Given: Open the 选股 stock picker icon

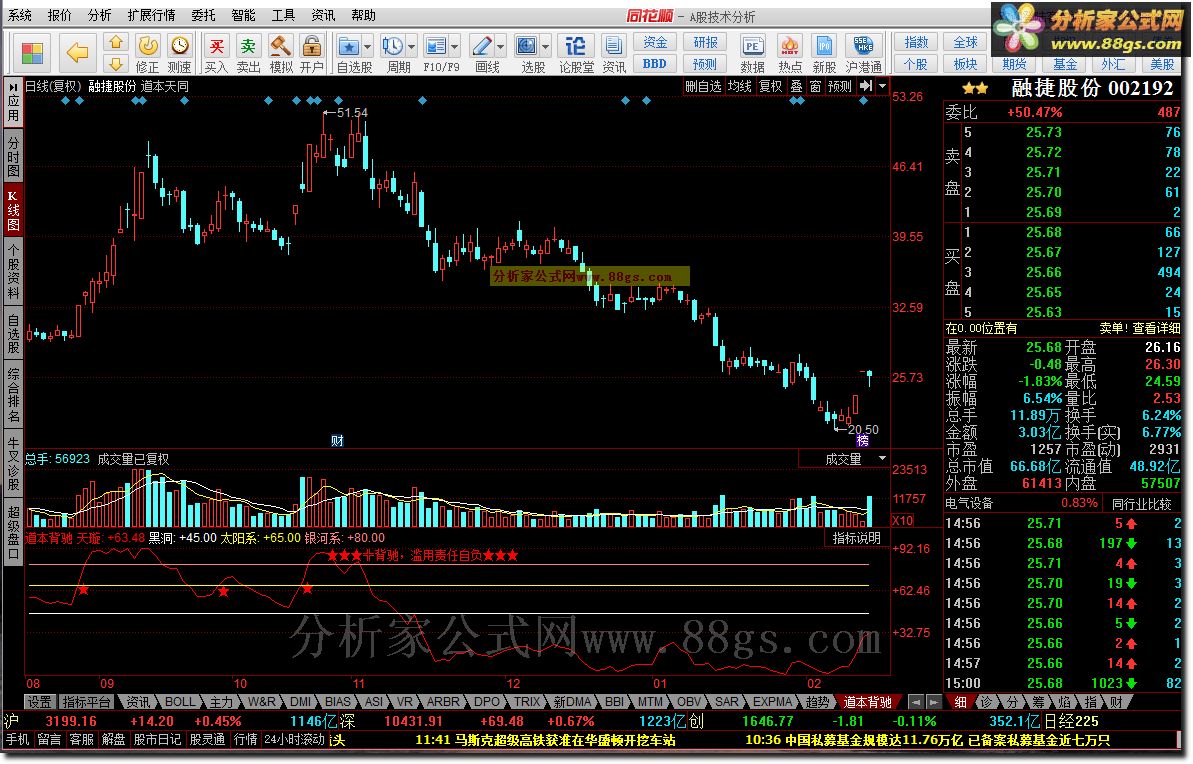Looking at the screenshot, I should pyautogui.click(x=527, y=46).
